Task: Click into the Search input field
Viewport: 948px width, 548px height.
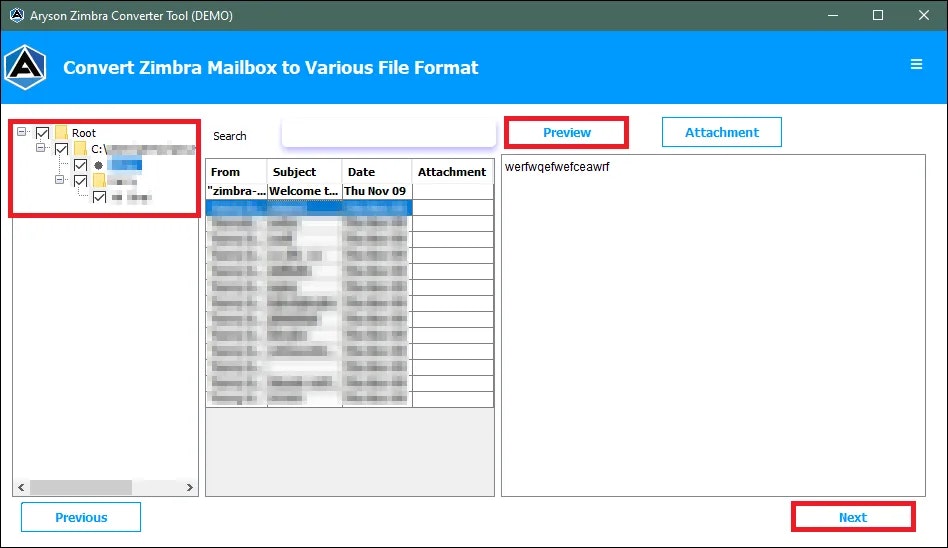Action: click(389, 133)
